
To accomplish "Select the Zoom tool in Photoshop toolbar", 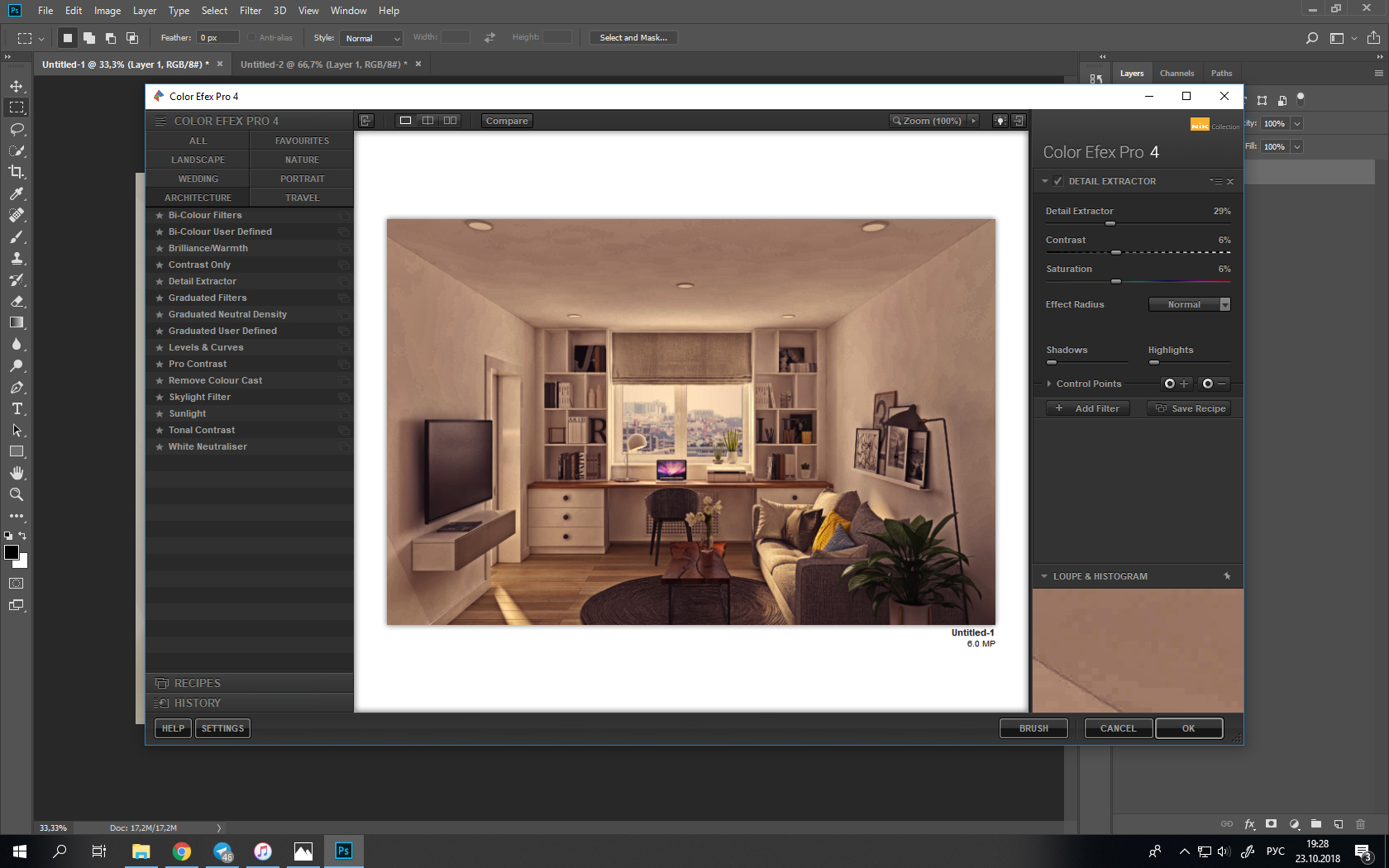I will [x=17, y=494].
